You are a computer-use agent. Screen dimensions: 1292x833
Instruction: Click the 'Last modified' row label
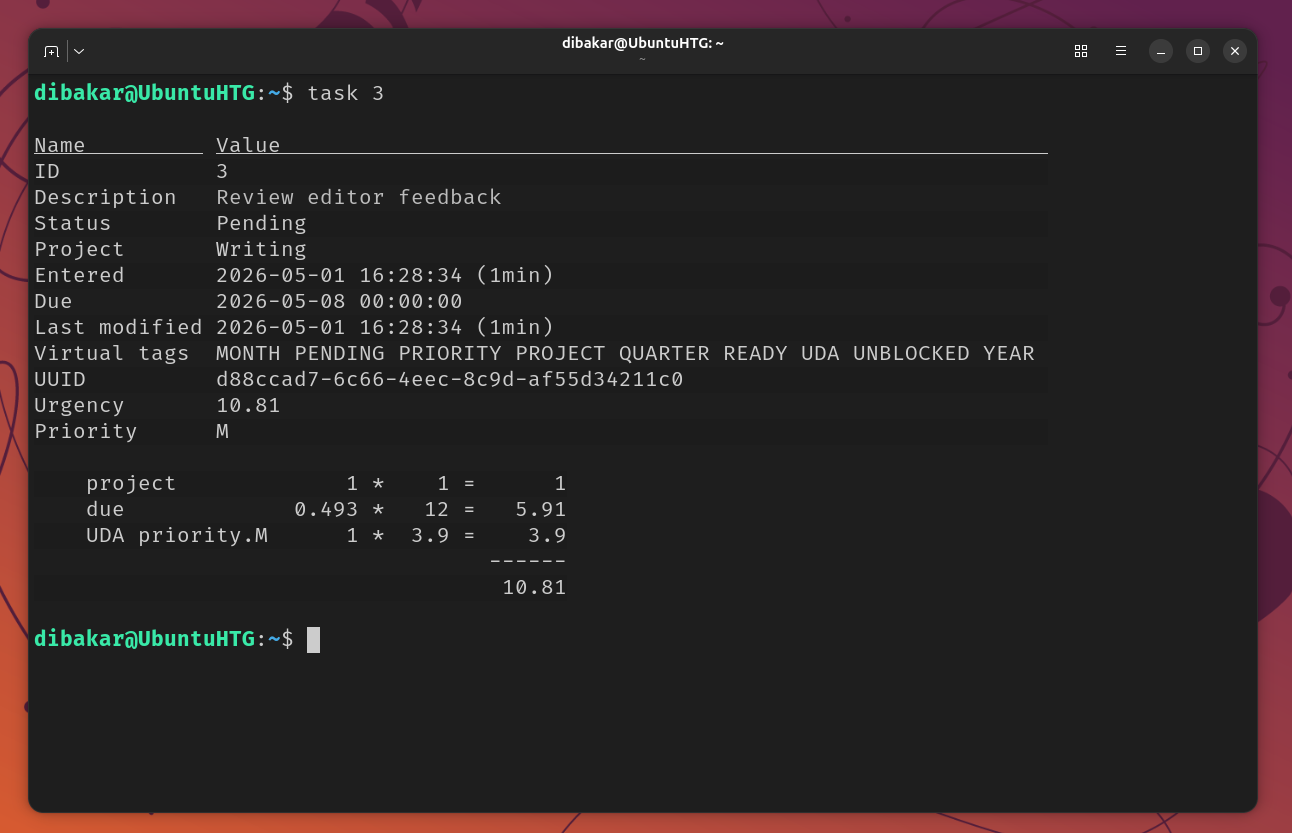coord(118,327)
